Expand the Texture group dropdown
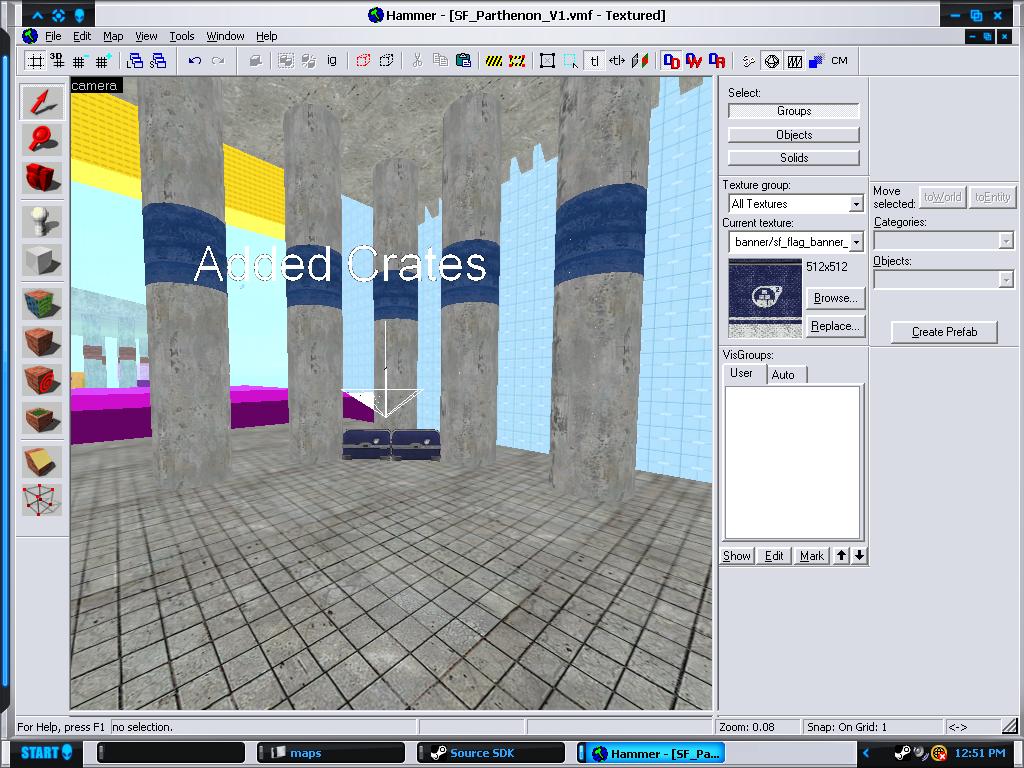The width and height of the screenshot is (1024, 768). [855, 204]
